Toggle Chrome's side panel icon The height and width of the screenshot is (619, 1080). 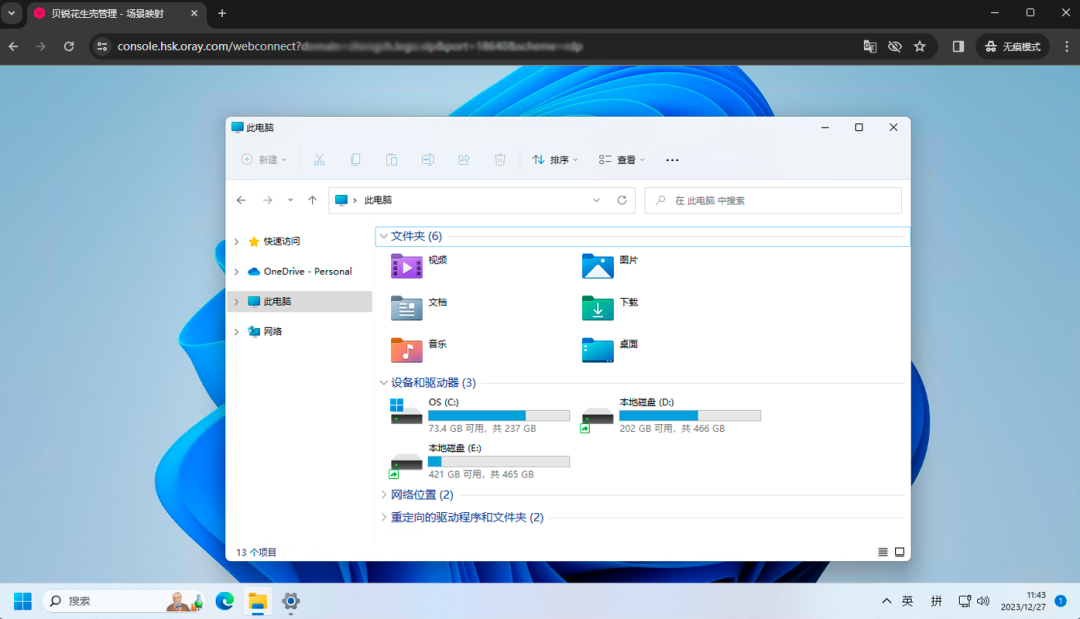pyautogui.click(x=958, y=47)
